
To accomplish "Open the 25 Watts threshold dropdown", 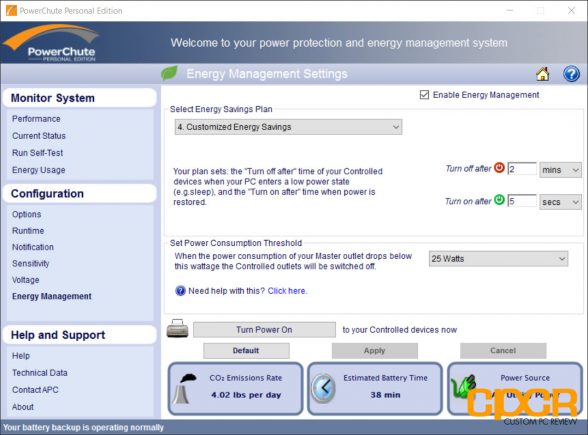I will (498, 259).
